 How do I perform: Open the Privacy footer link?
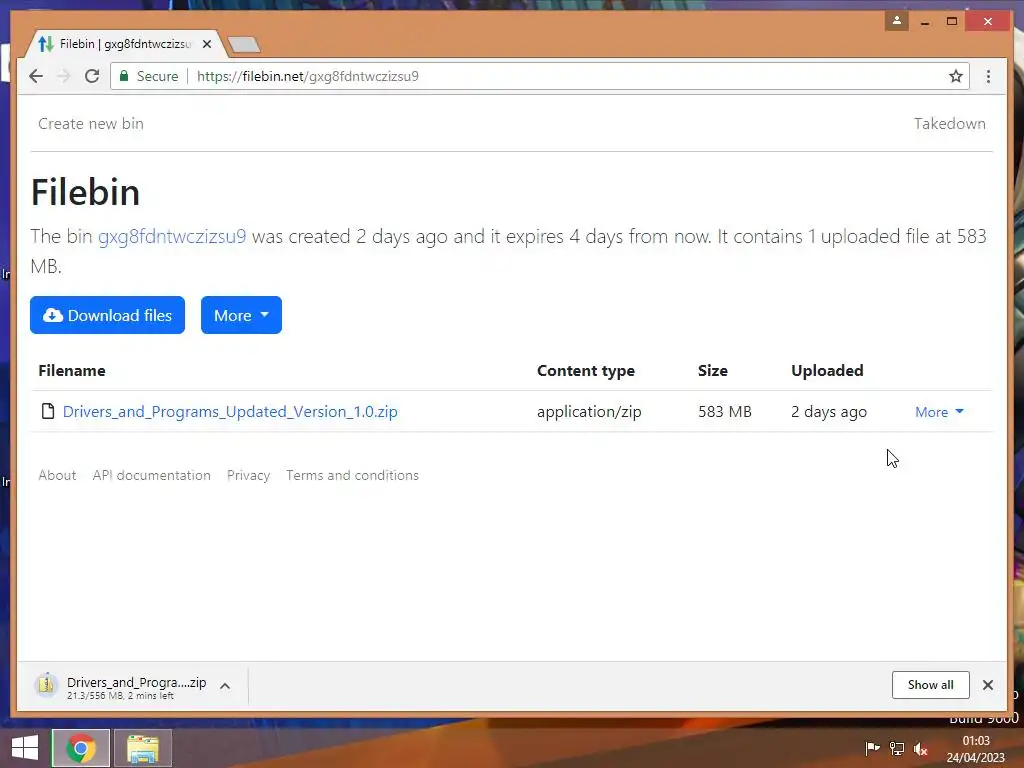point(248,475)
